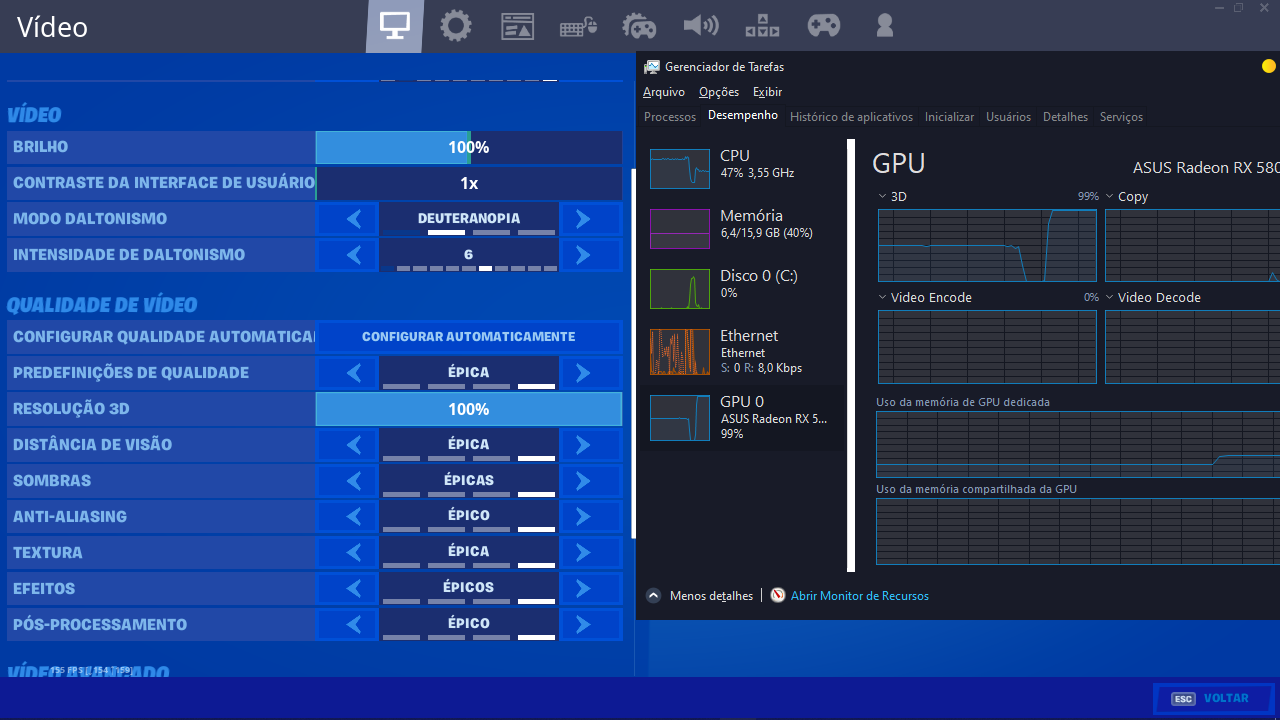1280x720 pixels.
Task: Switch to the Inicializar tab
Action: pyautogui.click(x=949, y=117)
